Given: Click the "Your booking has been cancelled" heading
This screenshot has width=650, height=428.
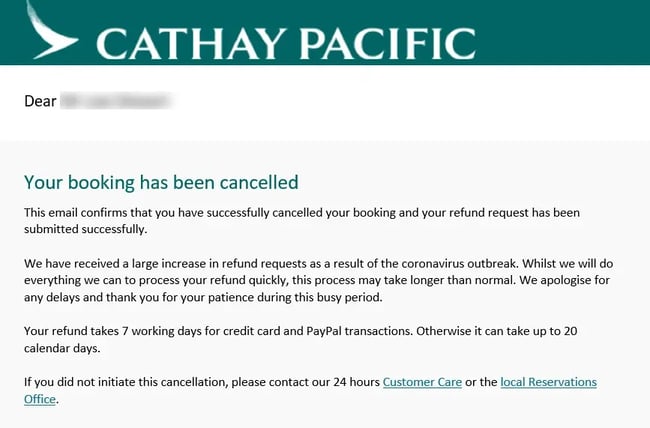Looking at the screenshot, I should (161, 182).
